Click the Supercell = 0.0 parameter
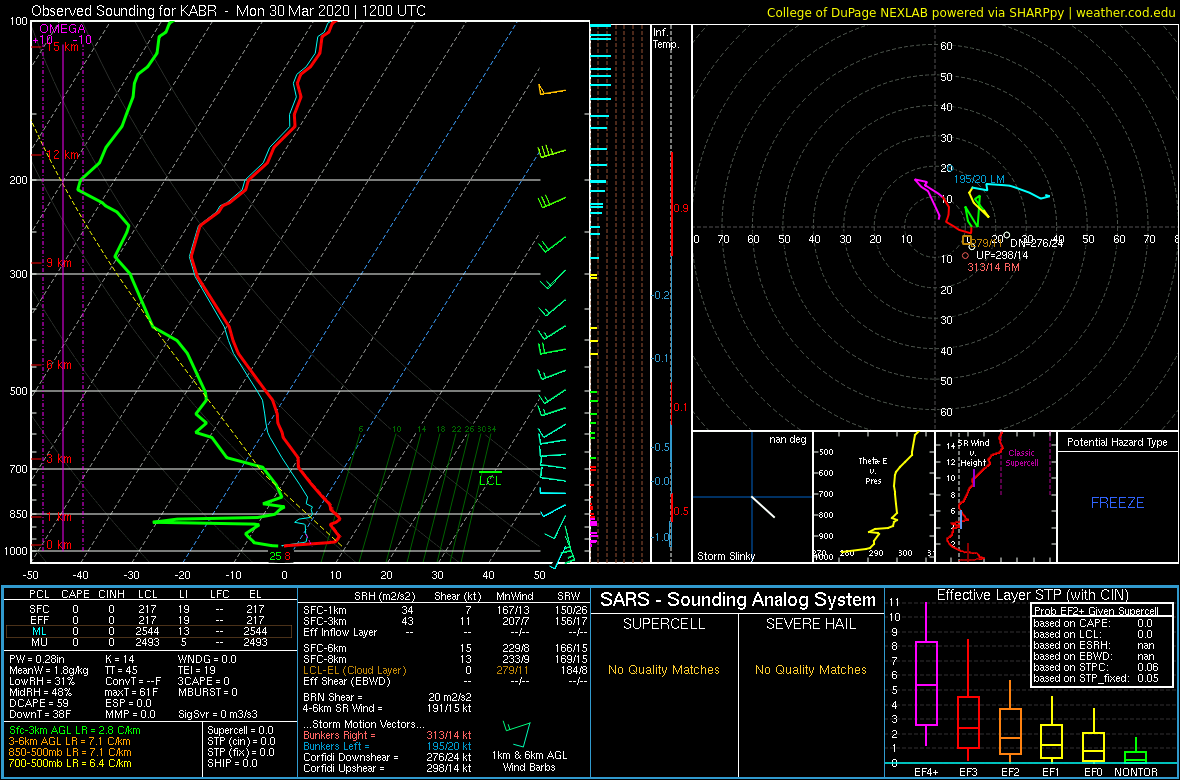The image size is (1180, 780). (241, 730)
